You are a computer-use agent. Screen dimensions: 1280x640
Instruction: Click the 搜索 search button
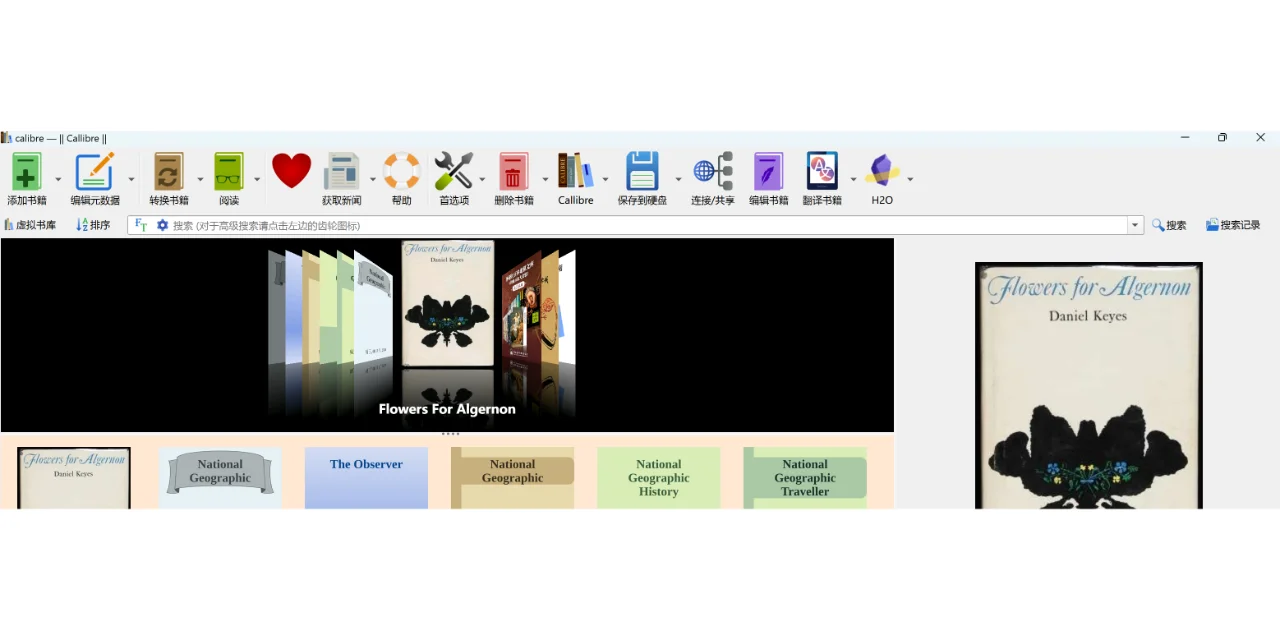(1169, 225)
